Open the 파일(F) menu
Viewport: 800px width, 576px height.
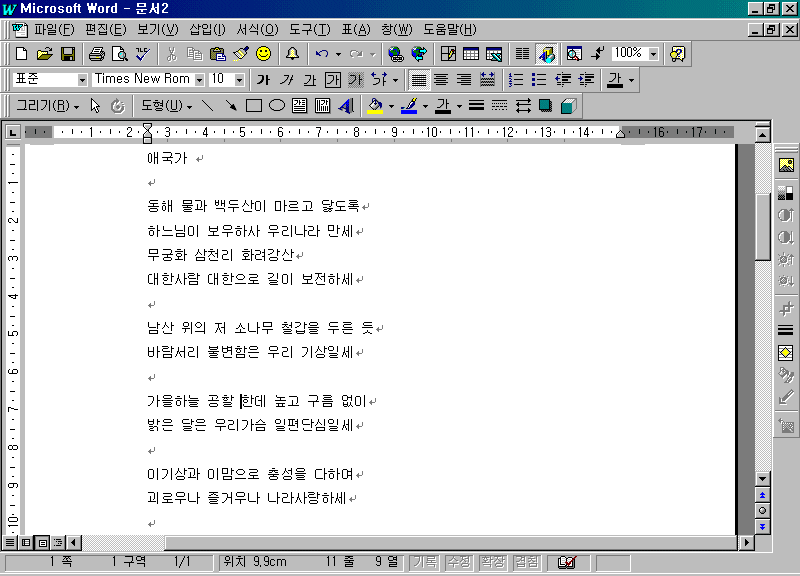point(54,30)
